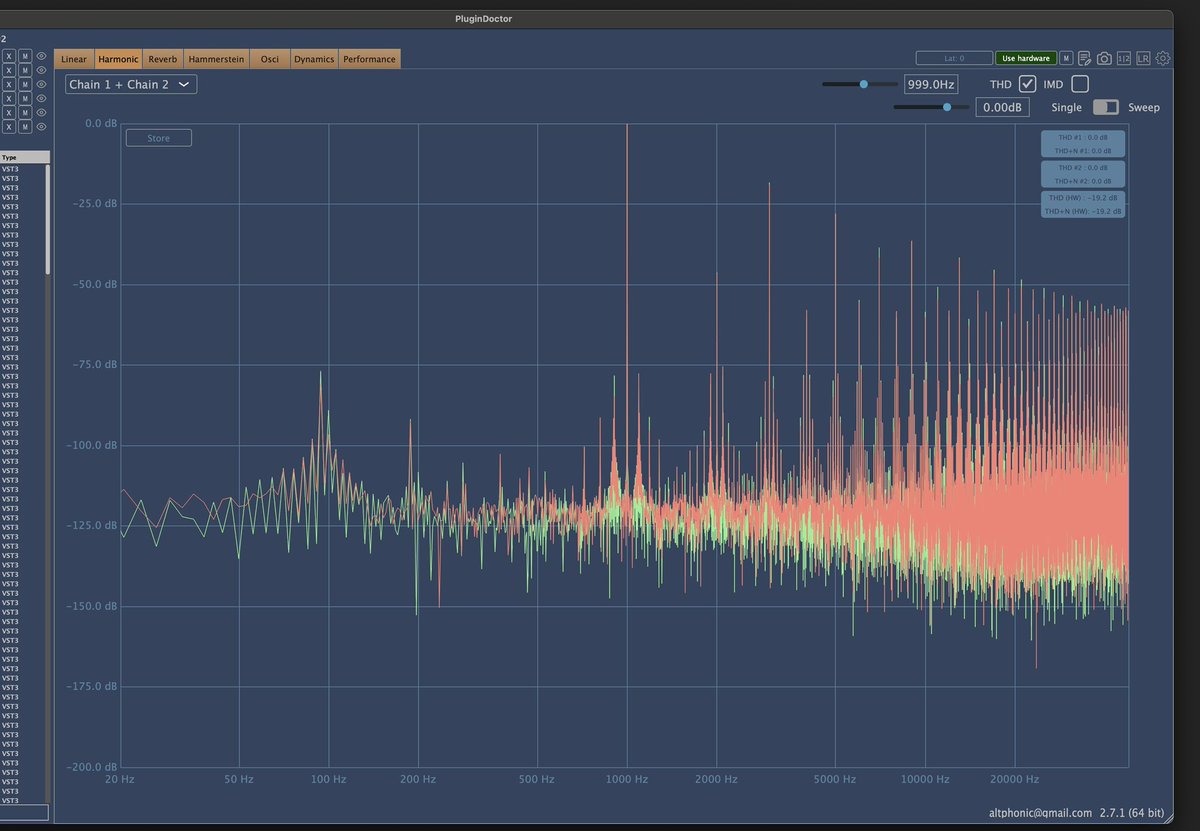This screenshot has height=831, width=1200.
Task: Click the M icon beside Use hardware
Action: click(1067, 58)
